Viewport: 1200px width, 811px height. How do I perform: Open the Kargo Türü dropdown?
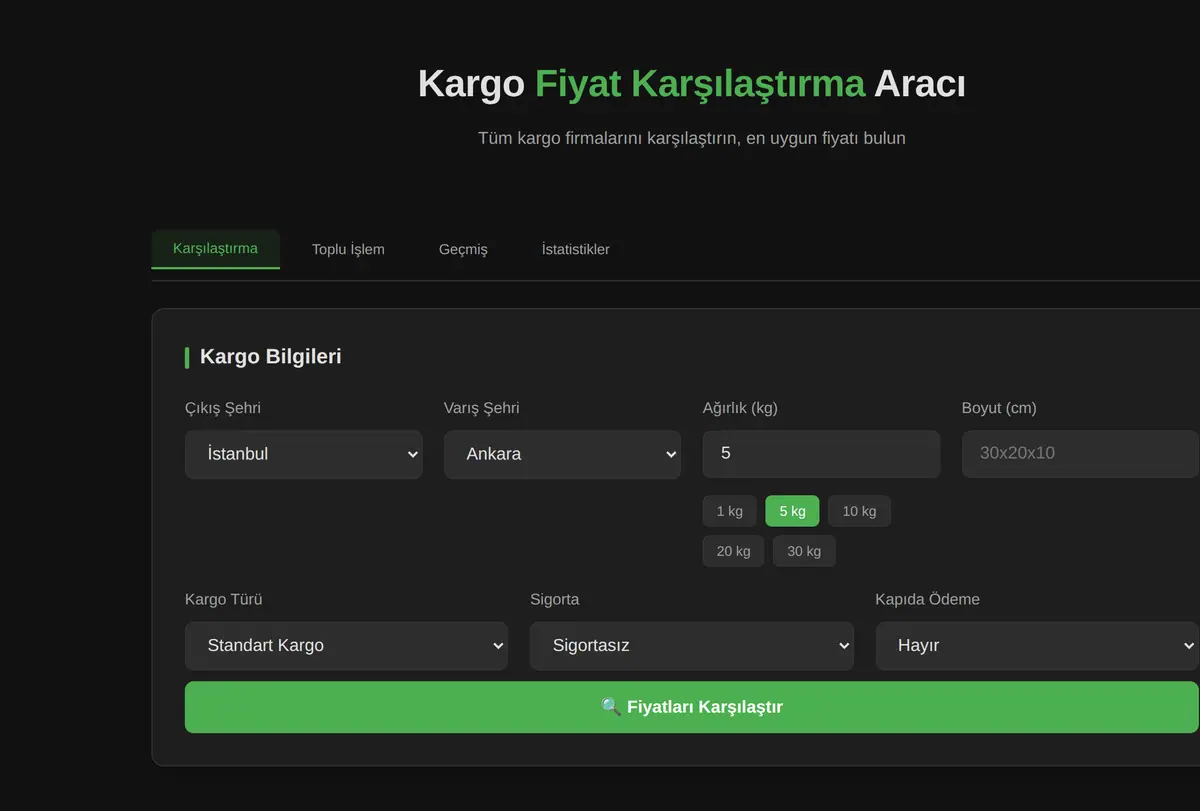click(346, 646)
